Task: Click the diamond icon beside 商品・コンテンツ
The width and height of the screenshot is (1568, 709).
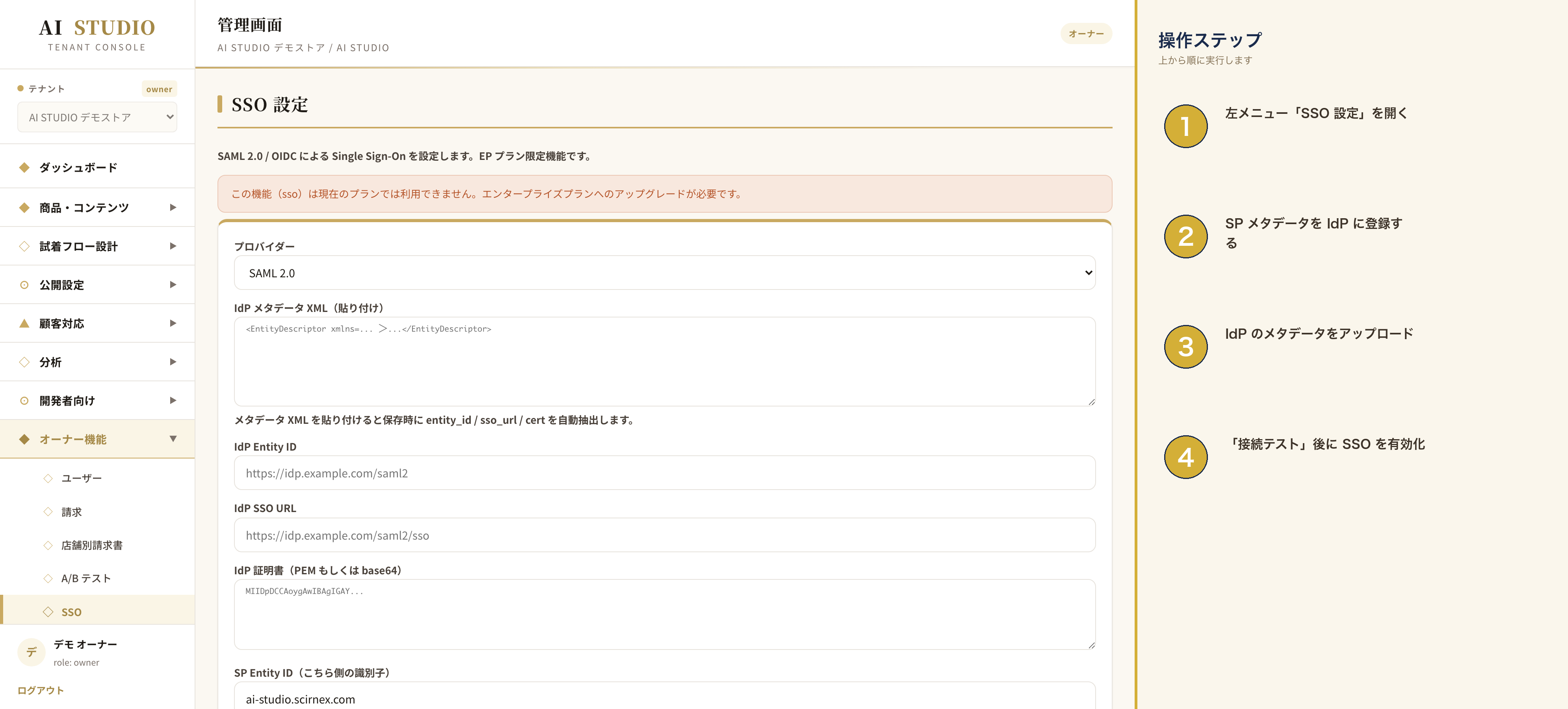Action: coord(24,208)
